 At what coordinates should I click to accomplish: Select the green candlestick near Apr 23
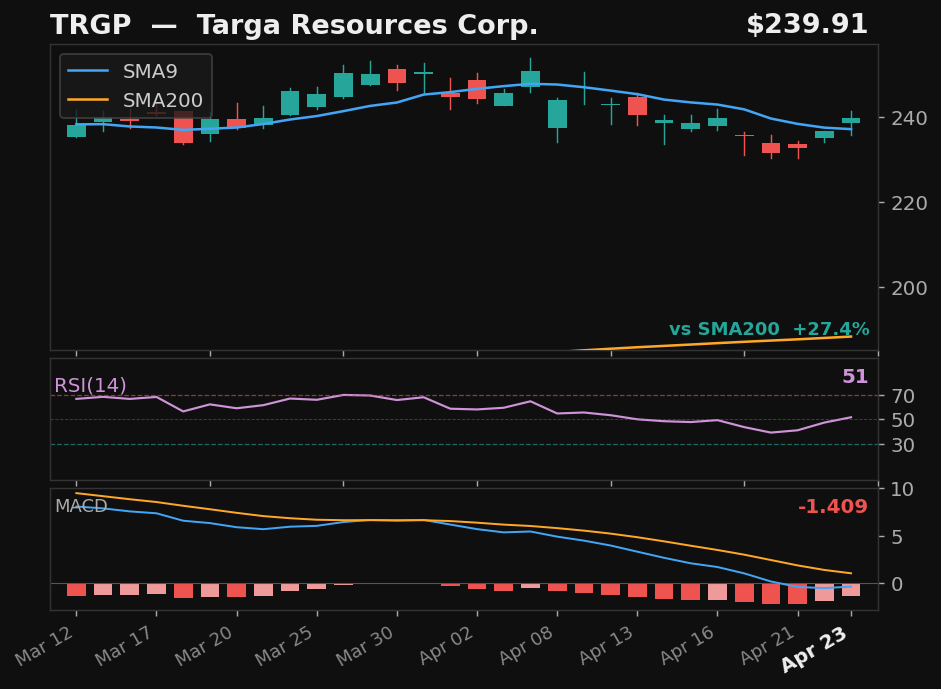852,120
